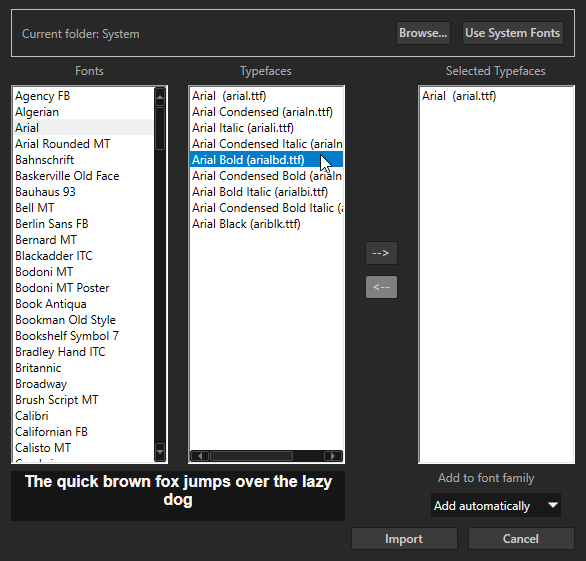Viewport: 586px width, 561px height.
Task: Select Arial Bold (arialbd.ttf) typeface
Action: pyautogui.click(x=266, y=160)
